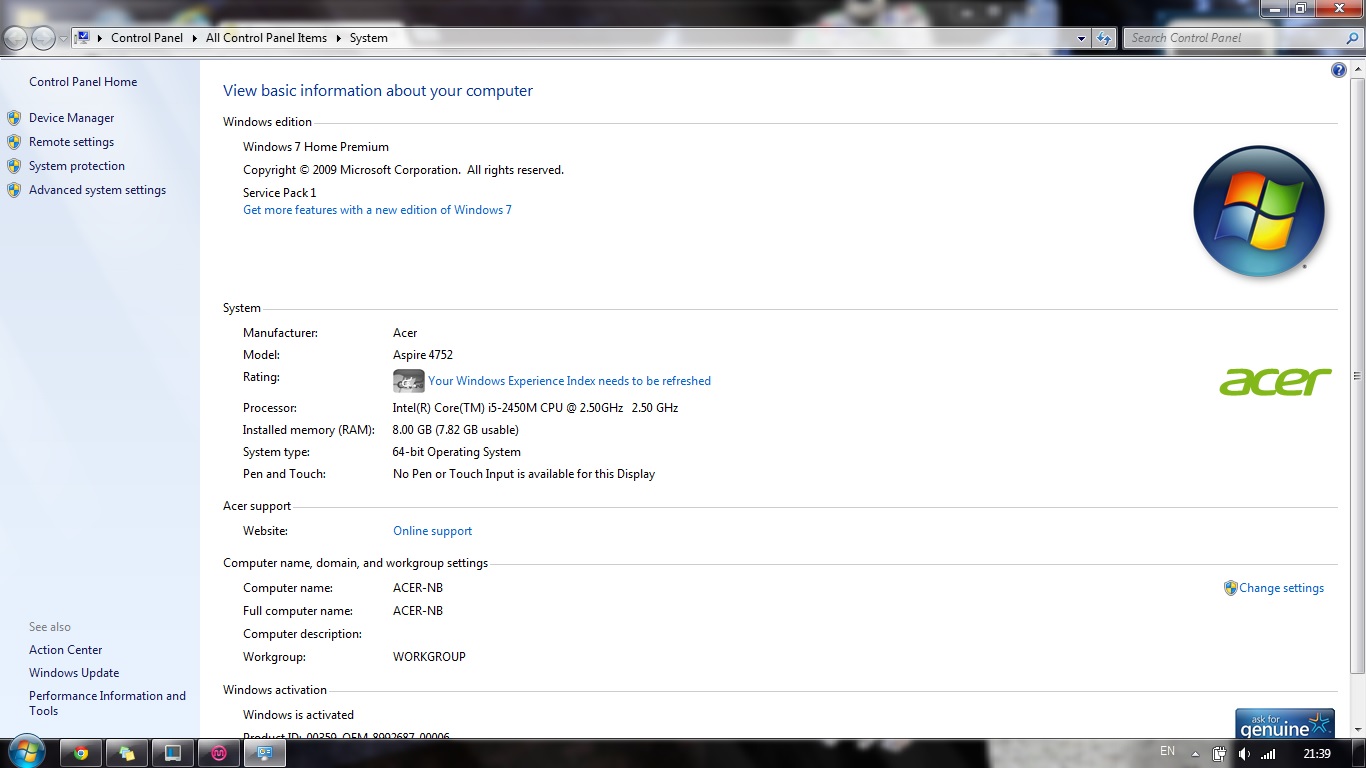Refresh the System page
Image resolution: width=1366 pixels, height=768 pixels.
(1104, 38)
